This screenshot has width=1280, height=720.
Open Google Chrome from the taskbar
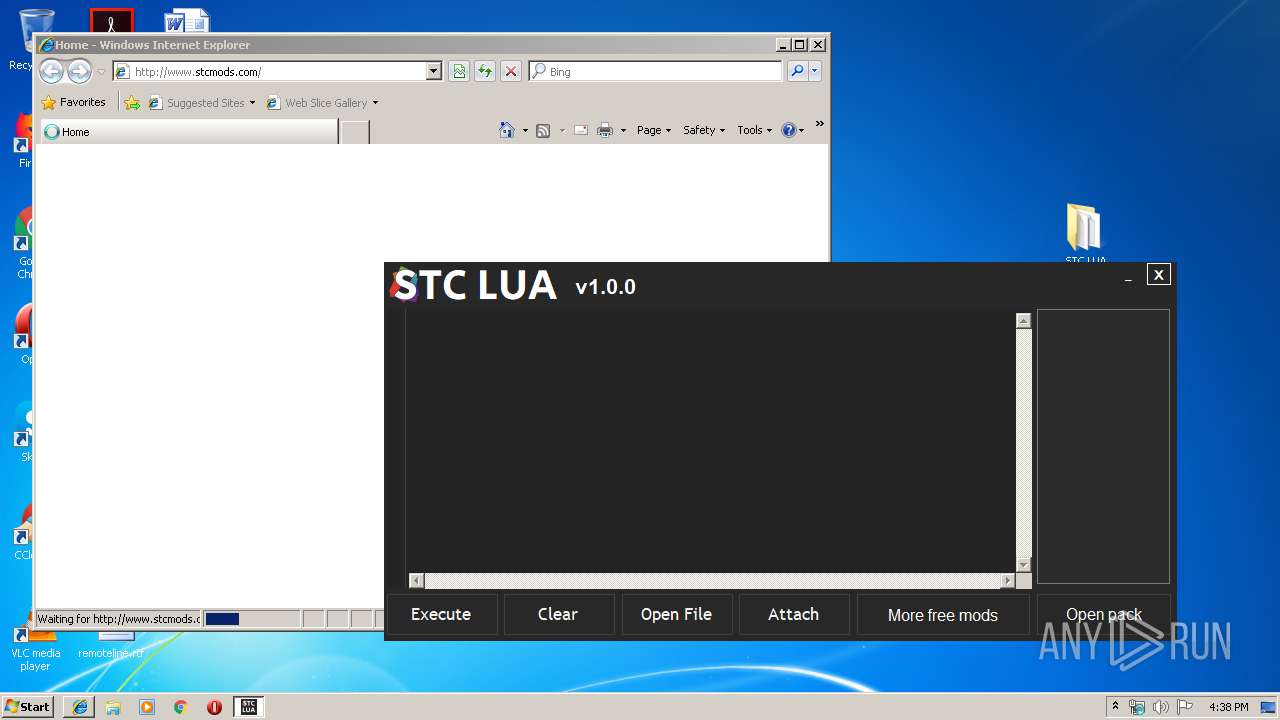pyautogui.click(x=180, y=707)
